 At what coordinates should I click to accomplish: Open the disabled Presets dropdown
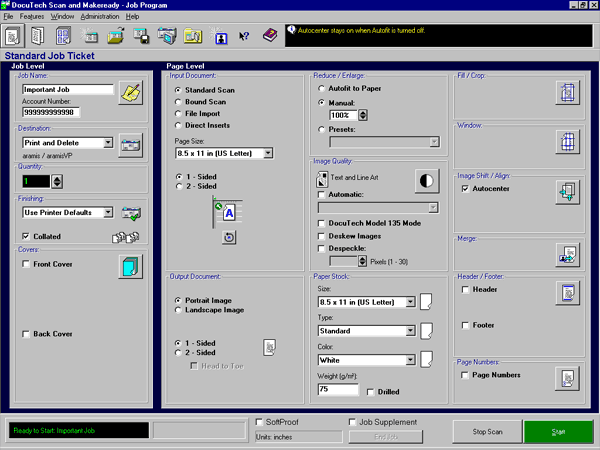pos(434,142)
